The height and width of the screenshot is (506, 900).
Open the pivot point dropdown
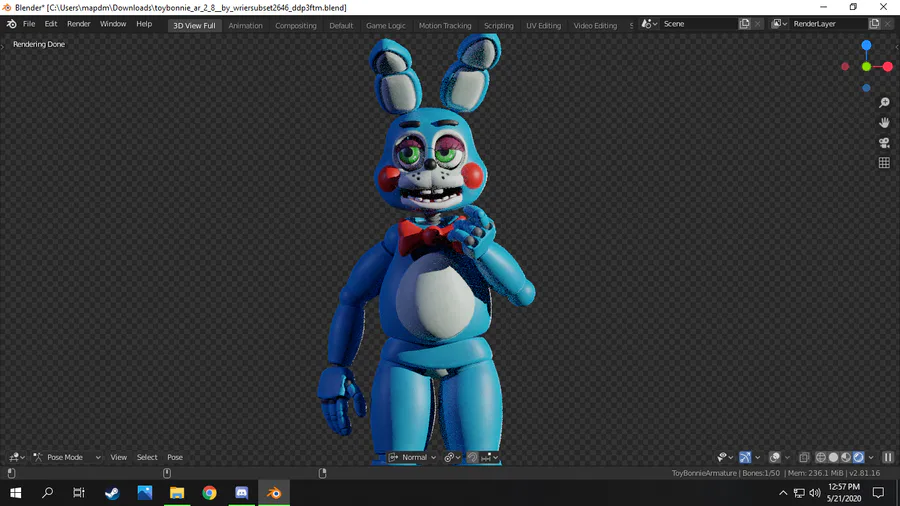click(452, 457)
